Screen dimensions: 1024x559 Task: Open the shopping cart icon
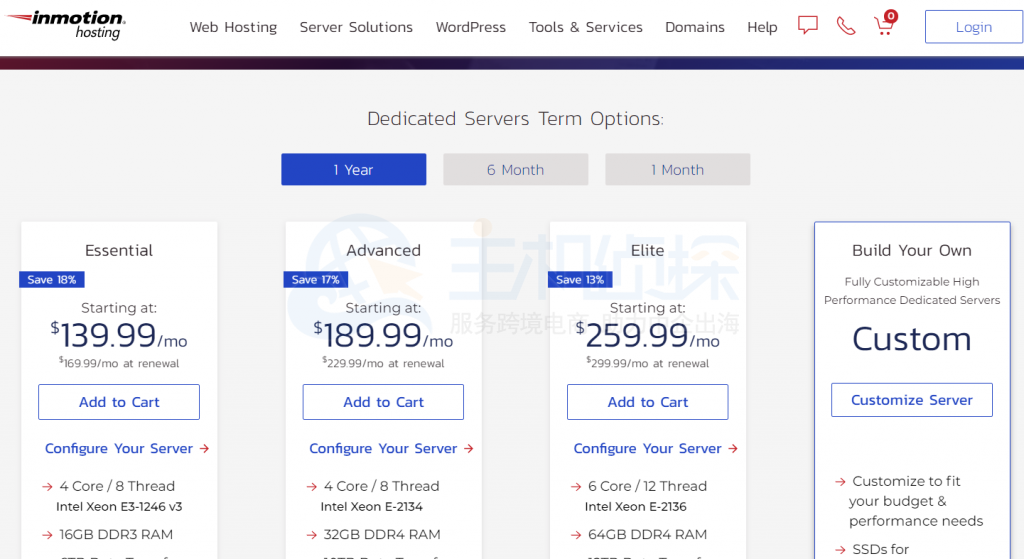pos(884,25)
